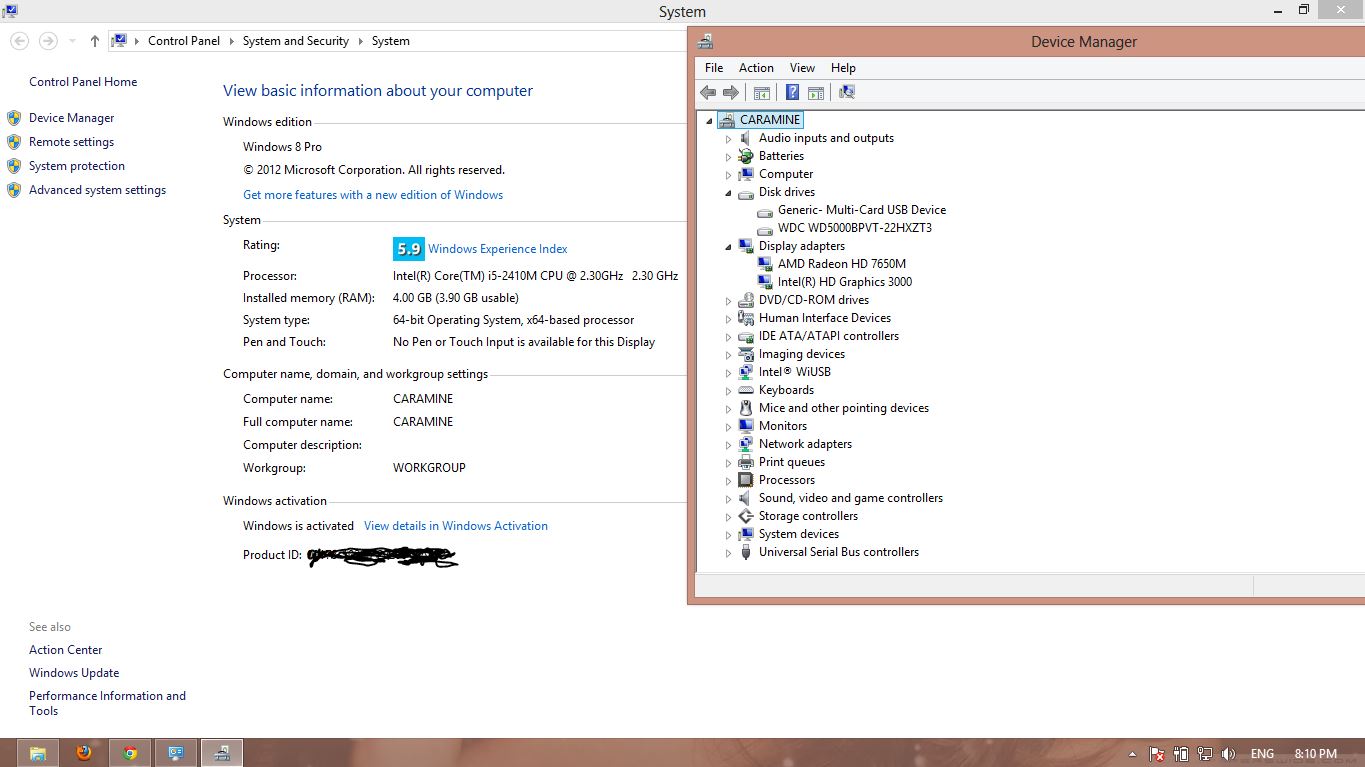Click Windows Experience Index link
This screenshot has width=1365, height=767.
(498, 249)
